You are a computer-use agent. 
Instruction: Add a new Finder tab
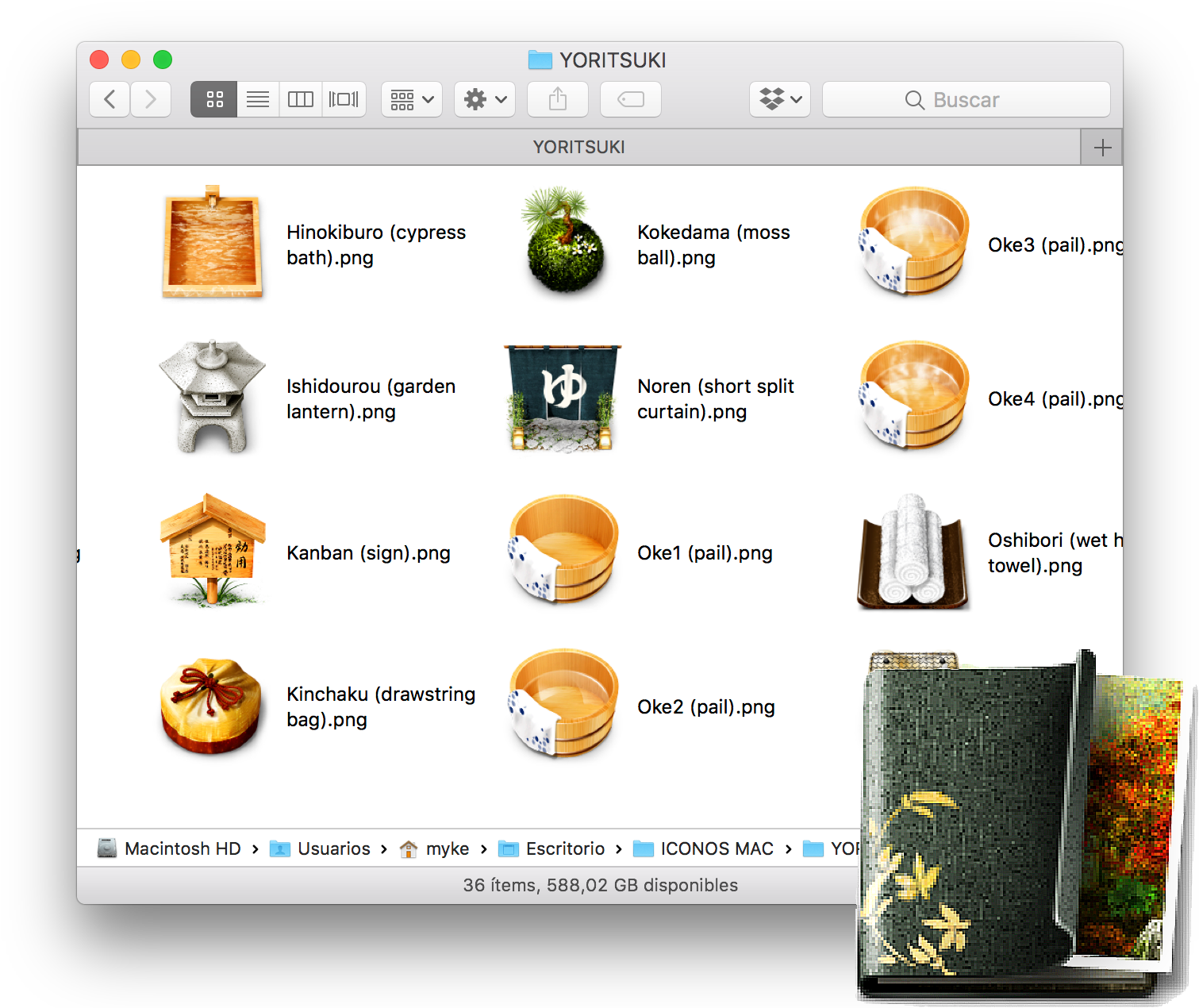click(1101, 148)
